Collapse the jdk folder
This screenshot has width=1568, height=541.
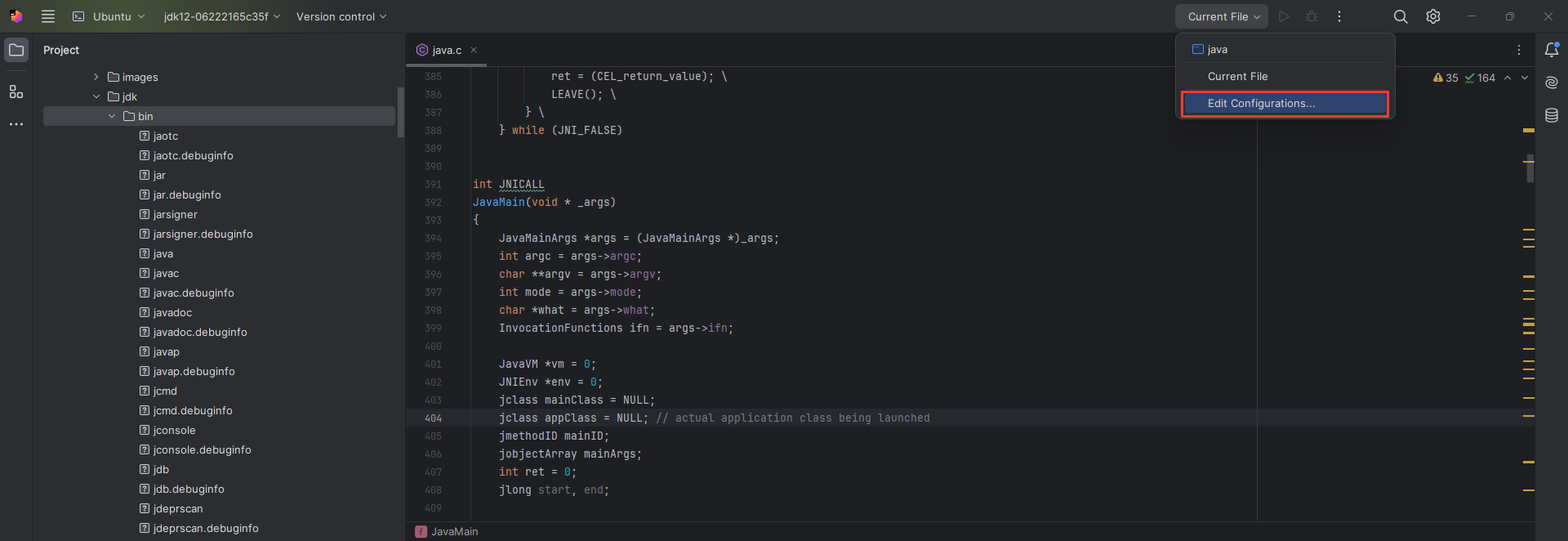point(96,96)
